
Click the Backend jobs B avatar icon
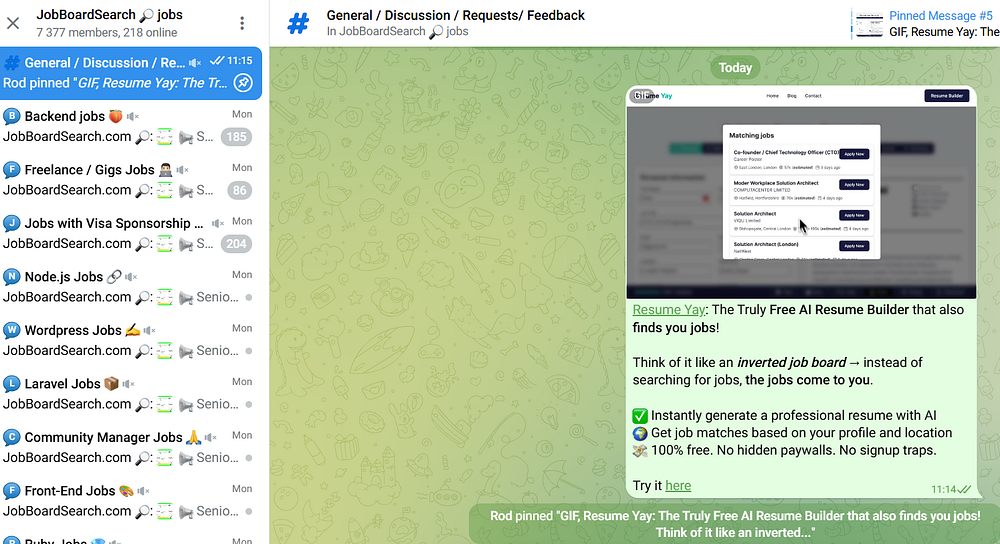click(x=11, y=116)
